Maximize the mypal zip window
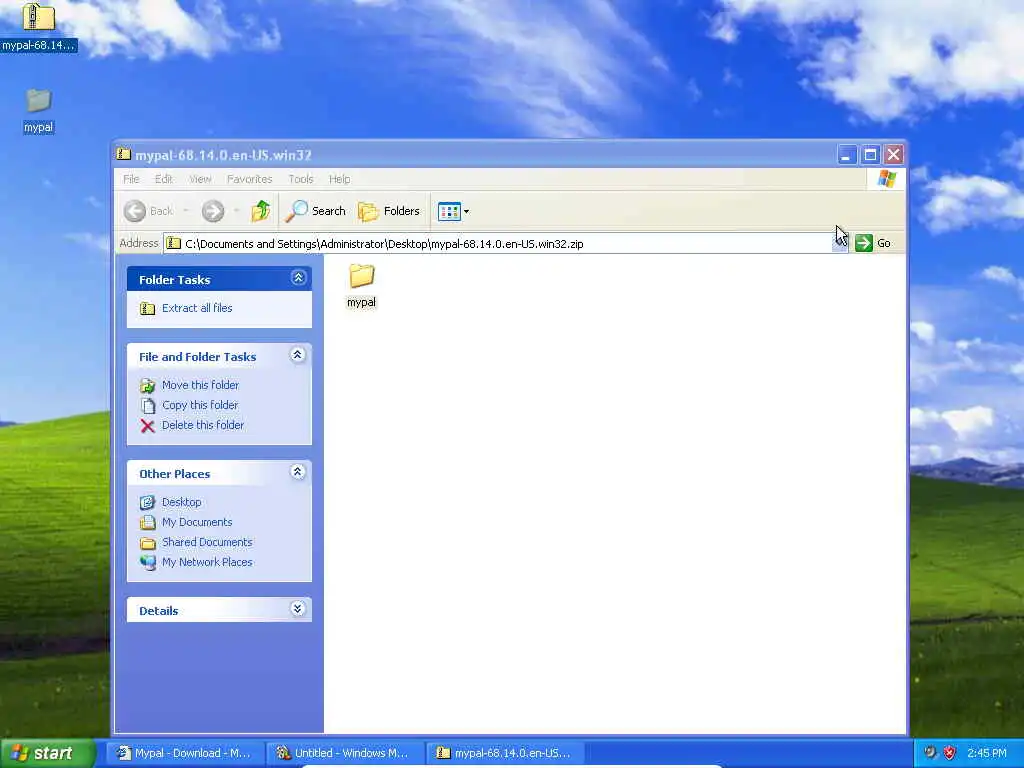 [871, 155]
